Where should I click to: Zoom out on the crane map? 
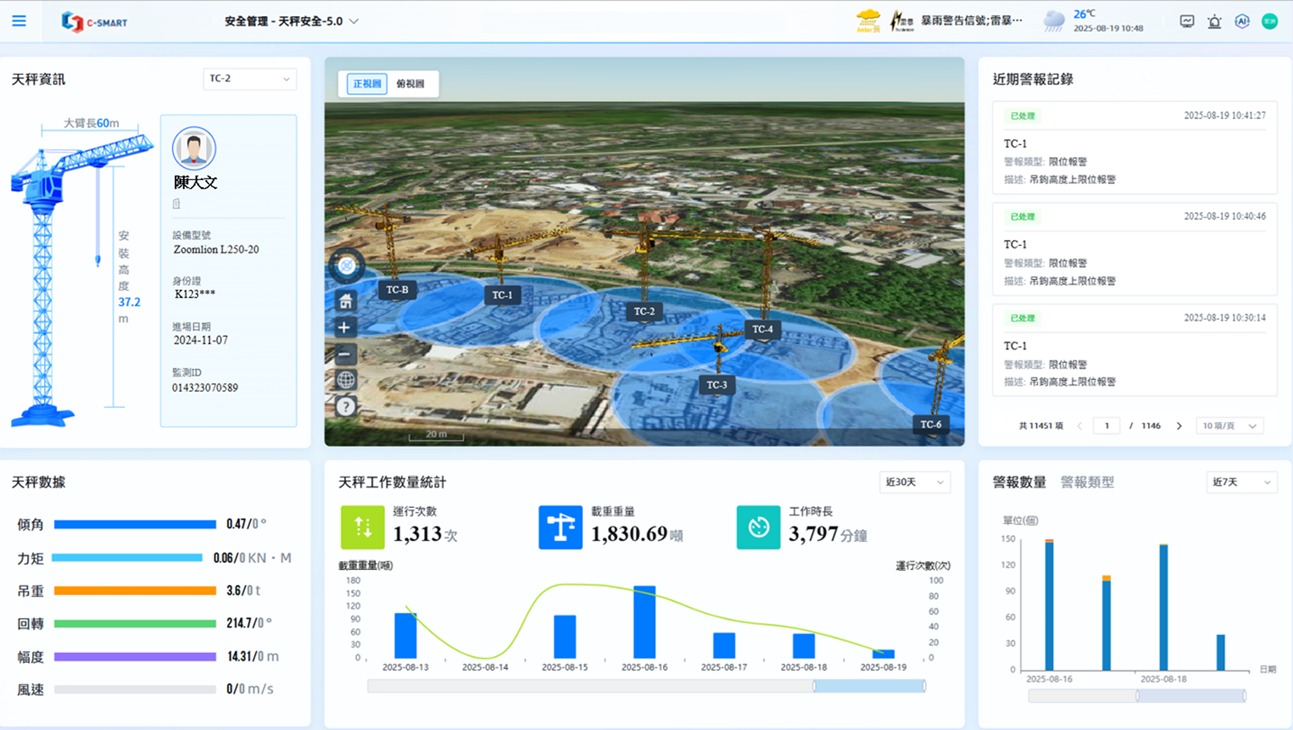click(345, 354)
